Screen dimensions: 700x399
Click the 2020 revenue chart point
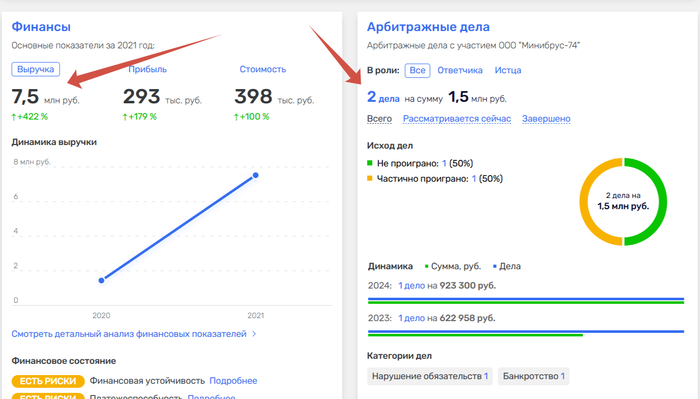point(101,280)
